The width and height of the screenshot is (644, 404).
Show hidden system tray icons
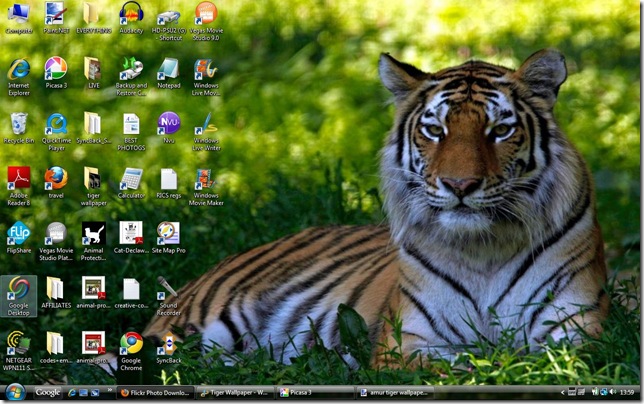pos(563,393)
